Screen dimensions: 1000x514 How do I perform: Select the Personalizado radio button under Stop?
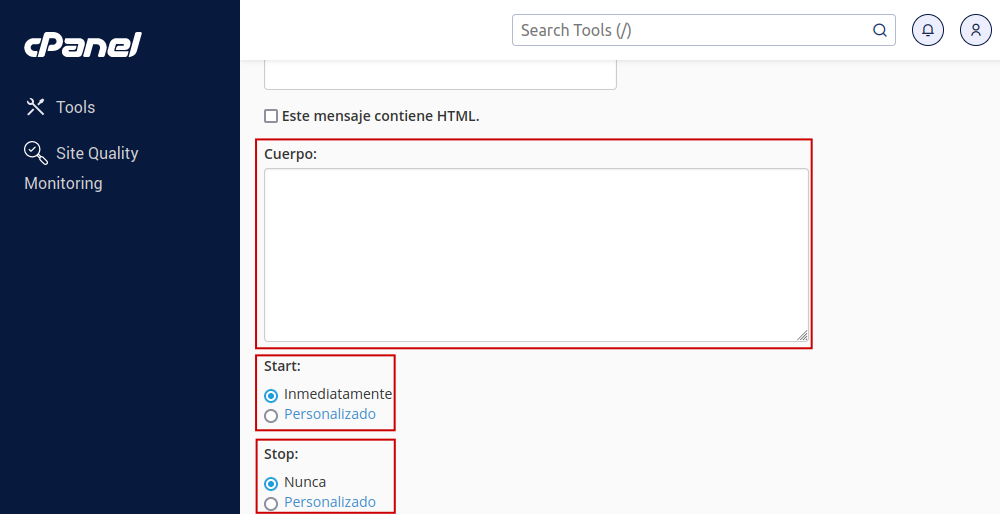(271, 503)
